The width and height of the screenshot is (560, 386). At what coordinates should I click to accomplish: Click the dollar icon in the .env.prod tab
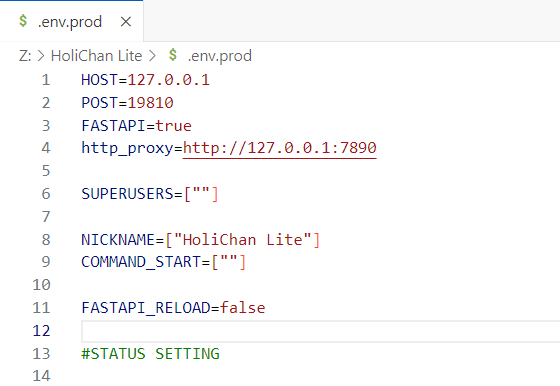coord(23,21)
